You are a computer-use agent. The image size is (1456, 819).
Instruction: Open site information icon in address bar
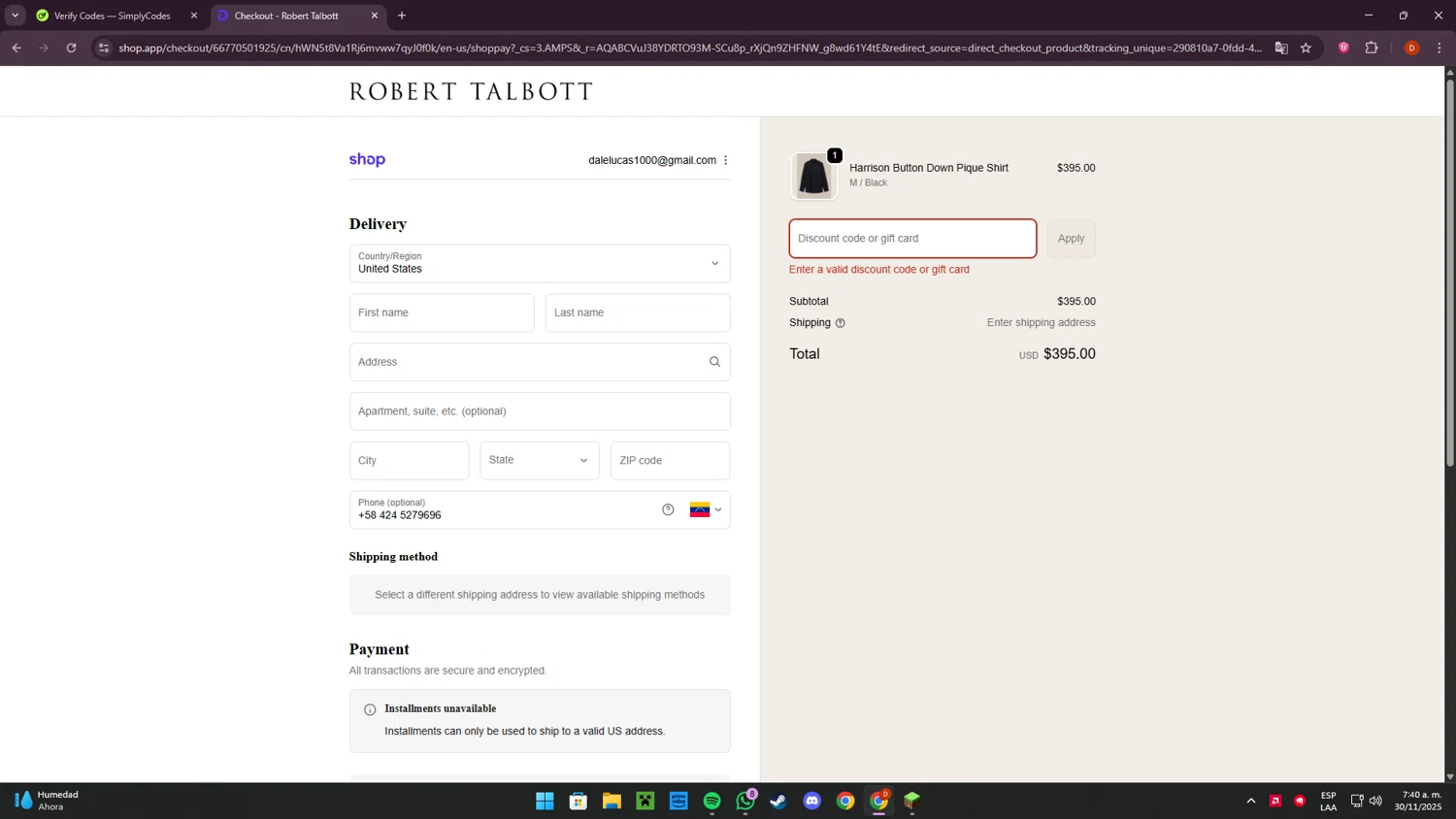(104, 48)
